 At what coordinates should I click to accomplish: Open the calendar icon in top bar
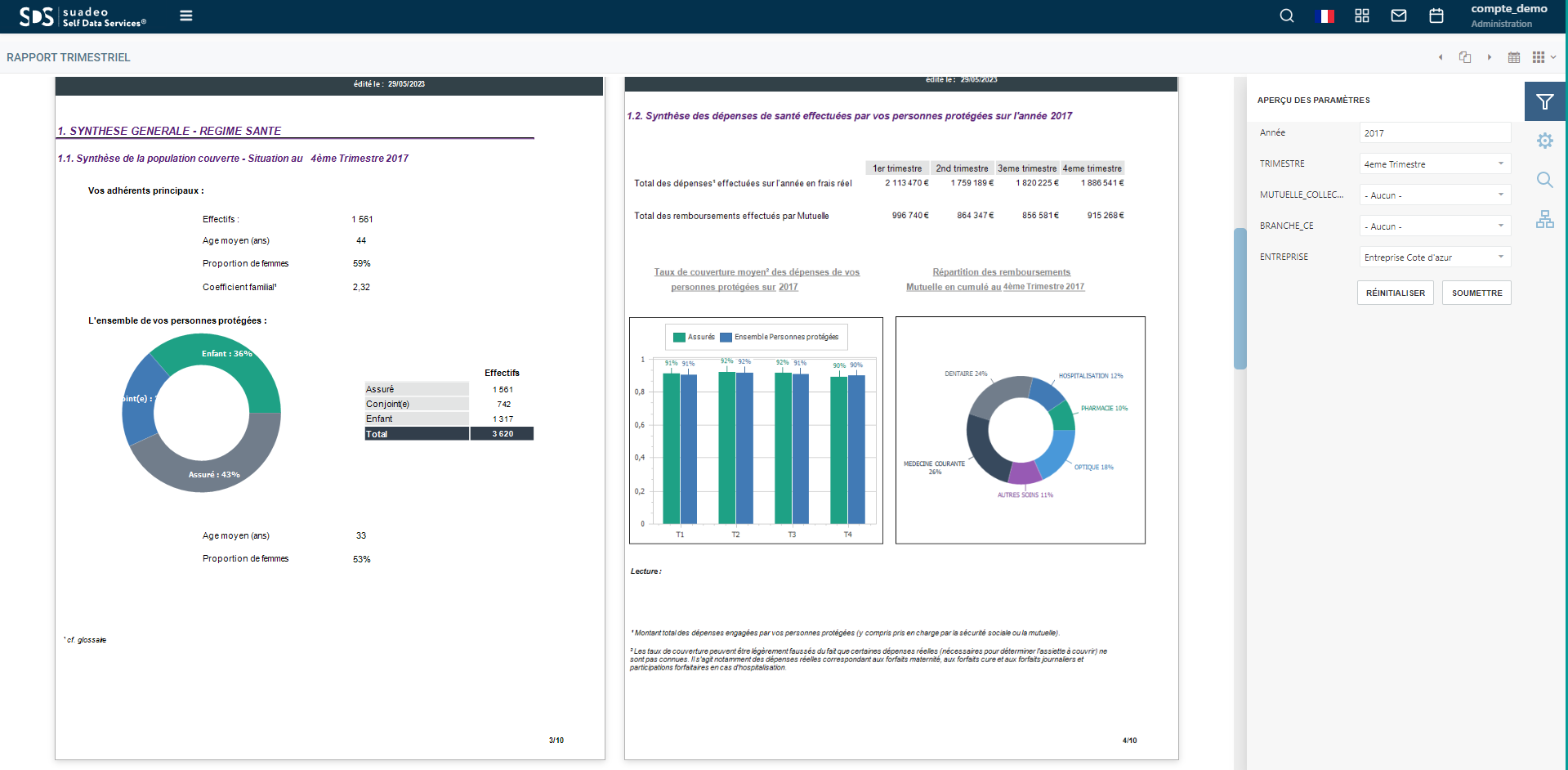(x=1436, y=16)
